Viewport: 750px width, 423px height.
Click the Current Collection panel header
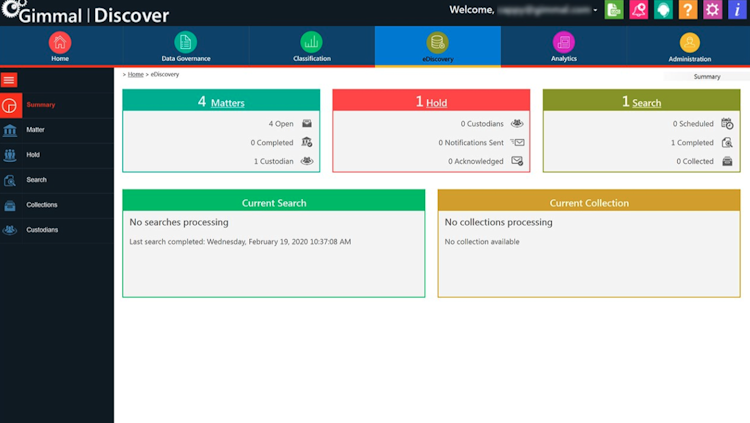click(589, 202)
